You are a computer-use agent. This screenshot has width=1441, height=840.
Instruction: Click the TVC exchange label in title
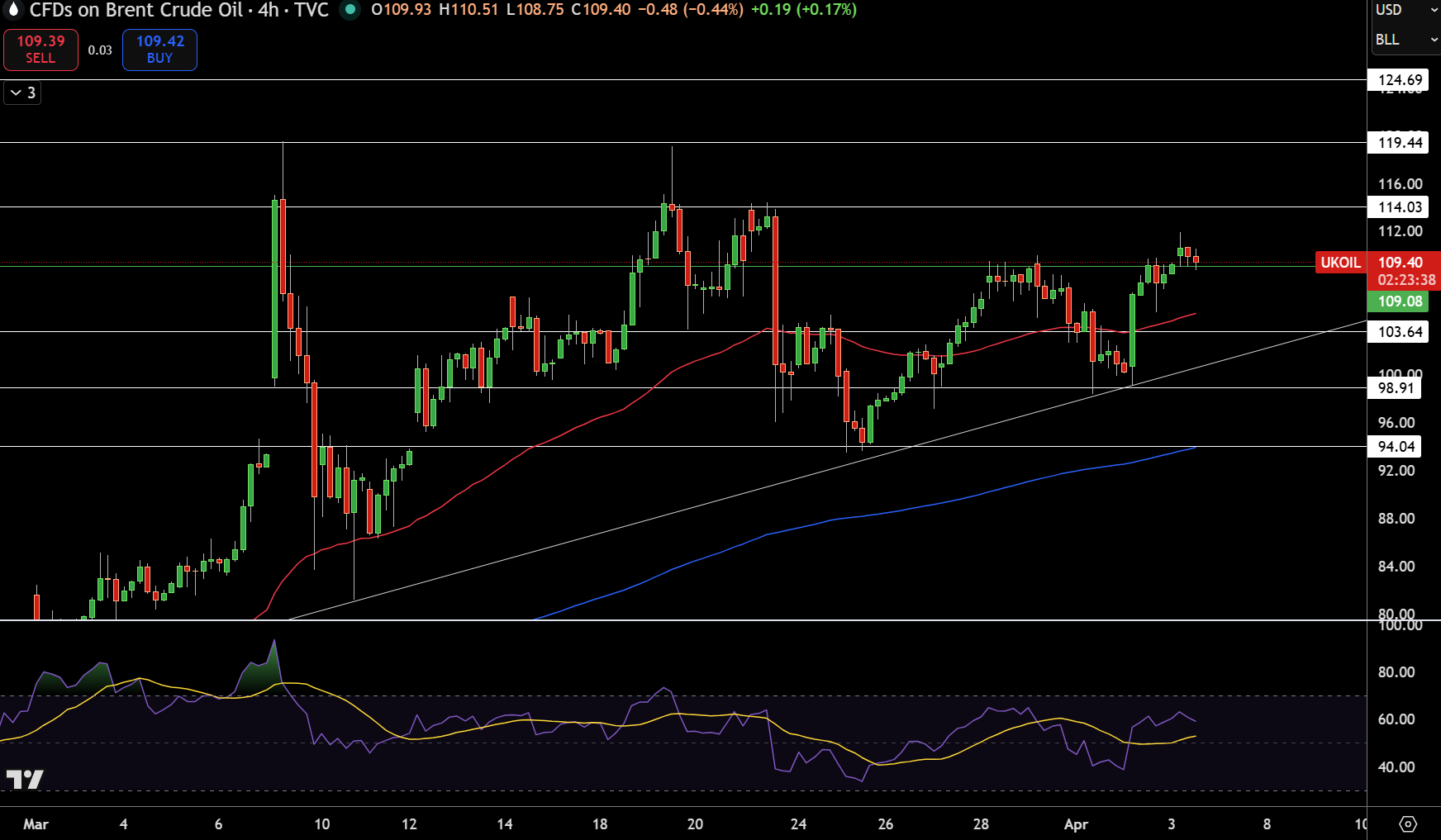click(x=312, y=10)
